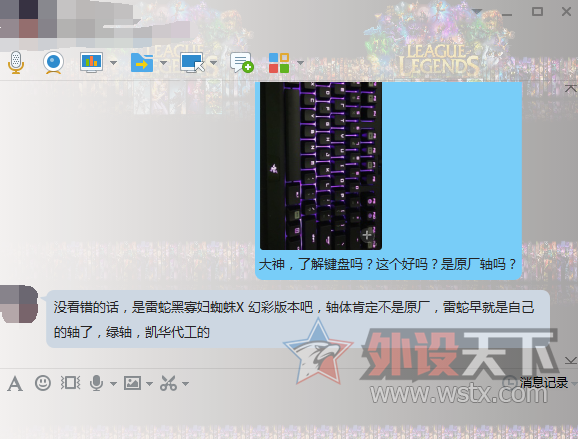Image resolution: width=578 pixels, height=439 pixels.
Task: Expand the screenshot options dropdown arrow
Action: (x=185, y=384)
